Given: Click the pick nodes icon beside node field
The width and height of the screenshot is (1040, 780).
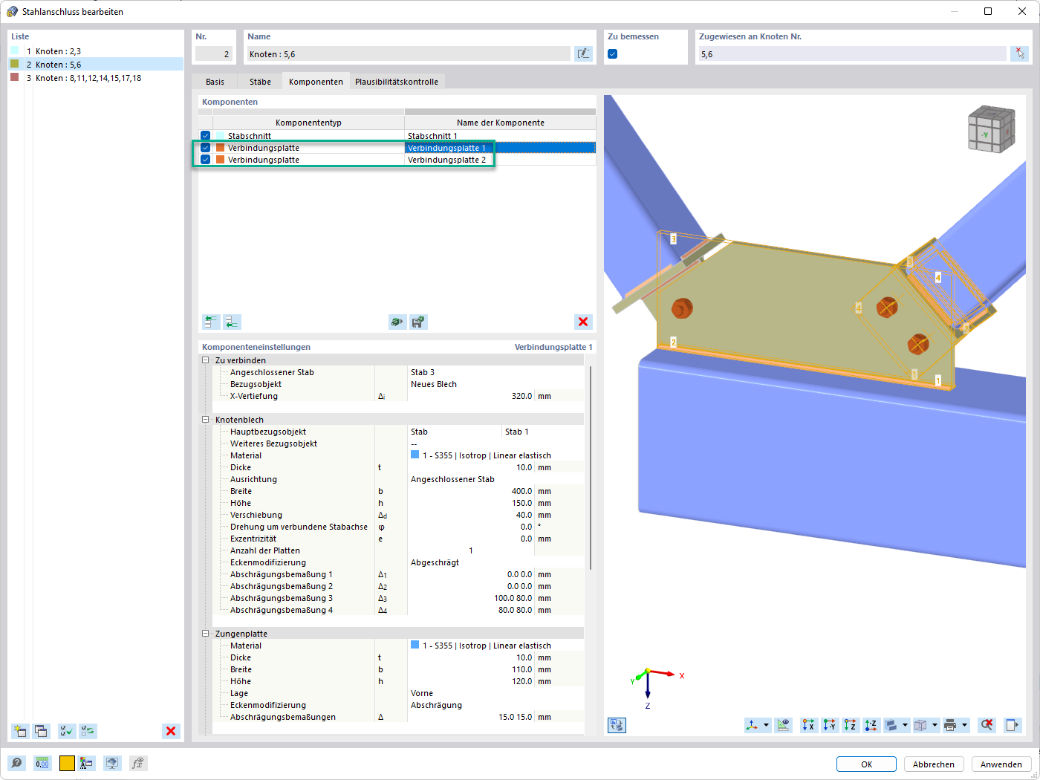Looking at the screenshot, I should 1019,54.
